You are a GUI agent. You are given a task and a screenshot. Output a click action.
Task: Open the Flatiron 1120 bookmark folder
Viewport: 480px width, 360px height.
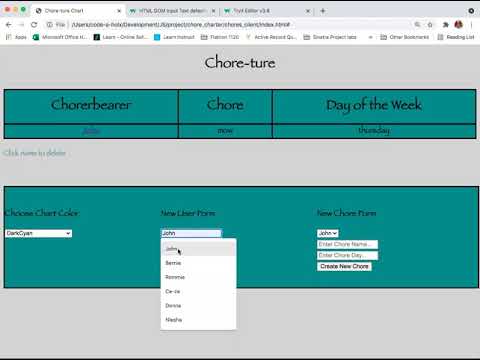coord(220,37)
